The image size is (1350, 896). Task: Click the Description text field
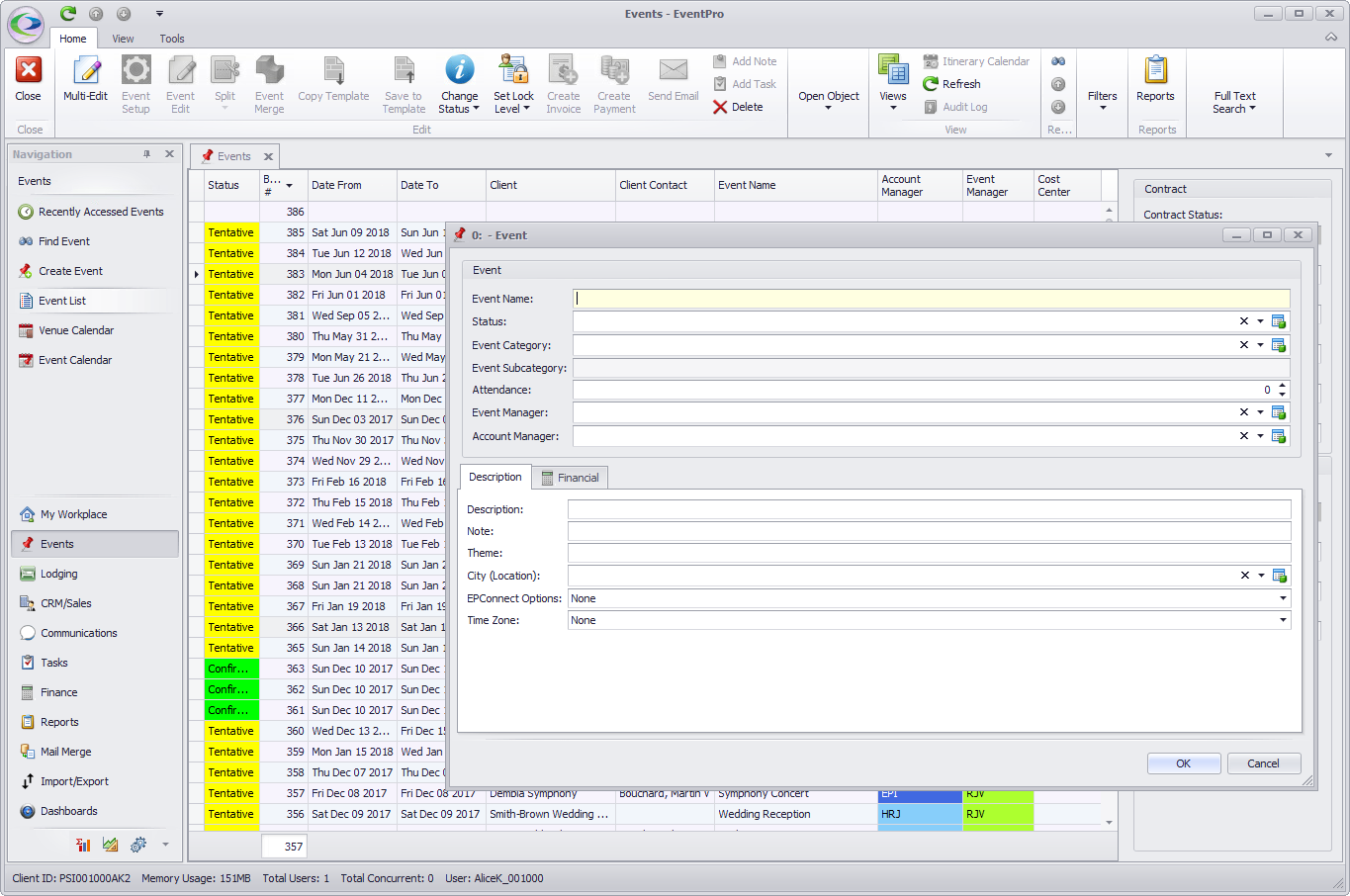coord(930,509)
